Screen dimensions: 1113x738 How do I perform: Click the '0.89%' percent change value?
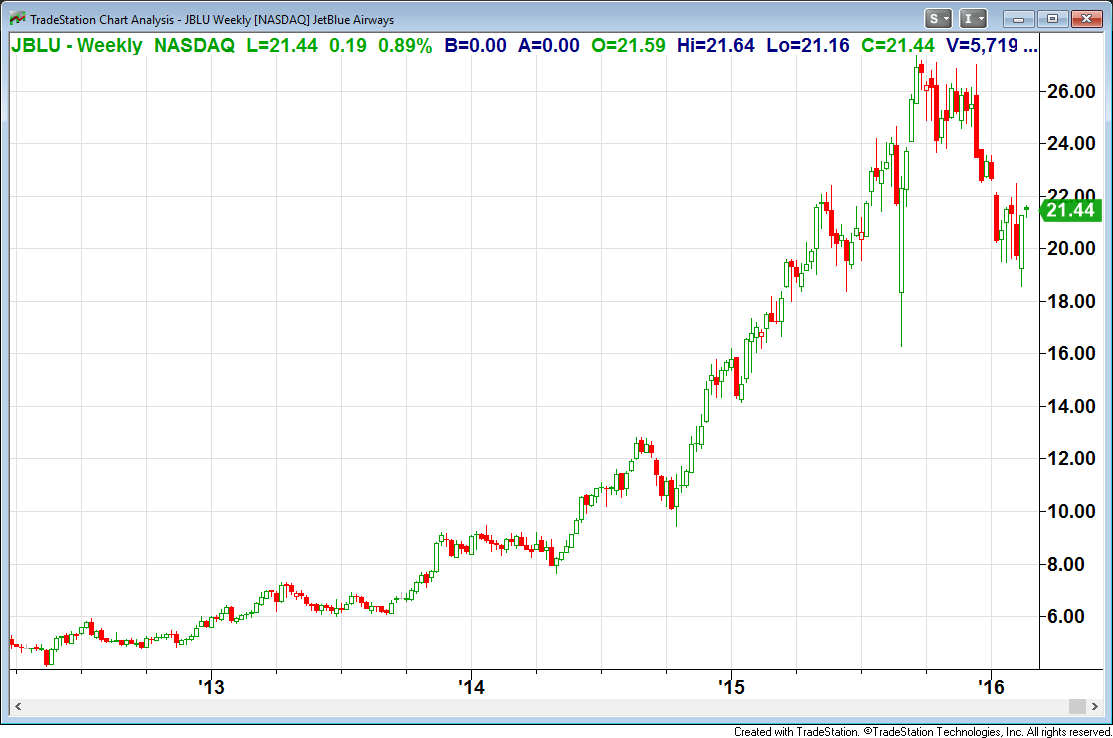point(405,45)
